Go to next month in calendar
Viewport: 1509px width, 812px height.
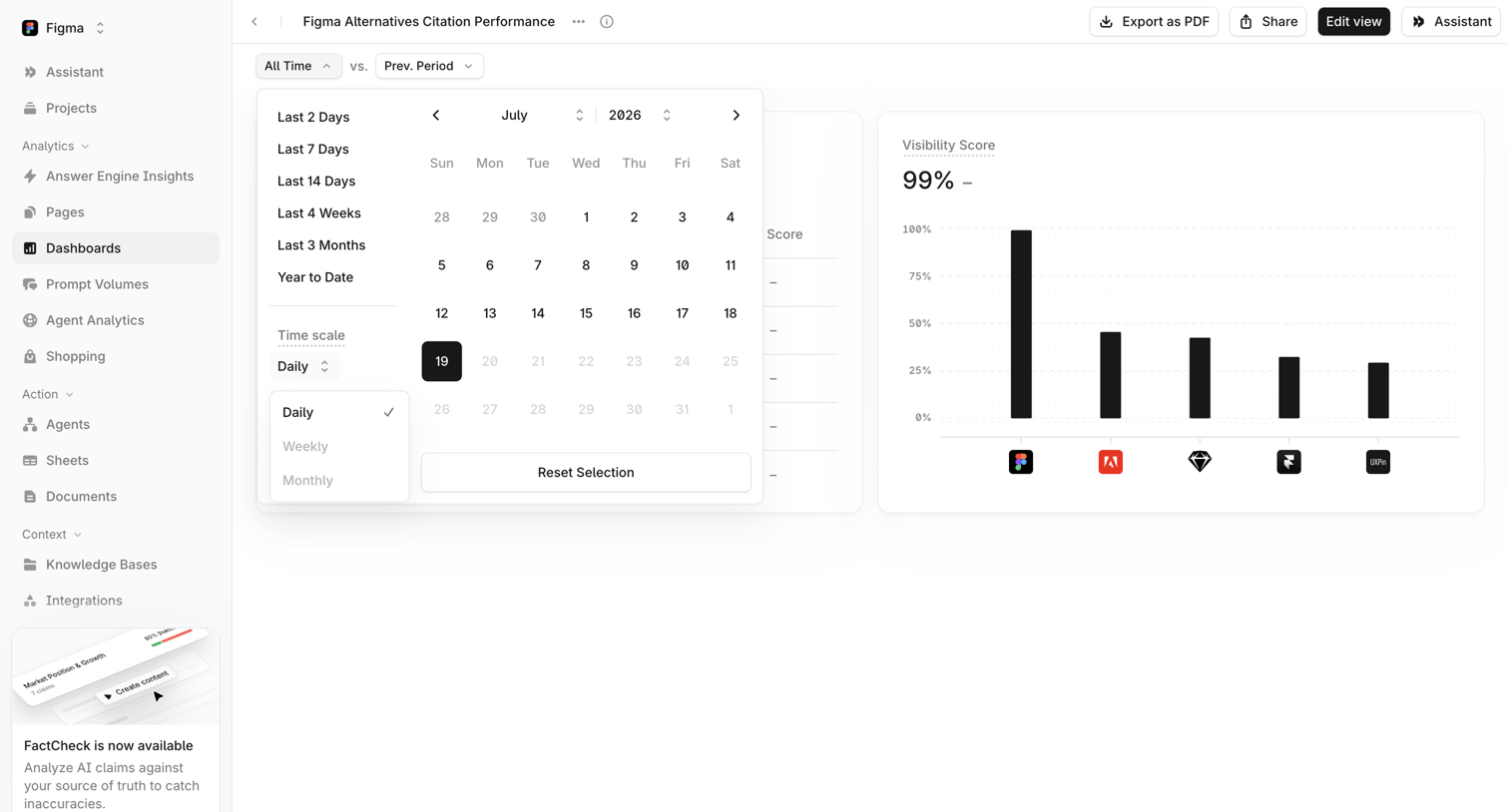coord(737,116)
